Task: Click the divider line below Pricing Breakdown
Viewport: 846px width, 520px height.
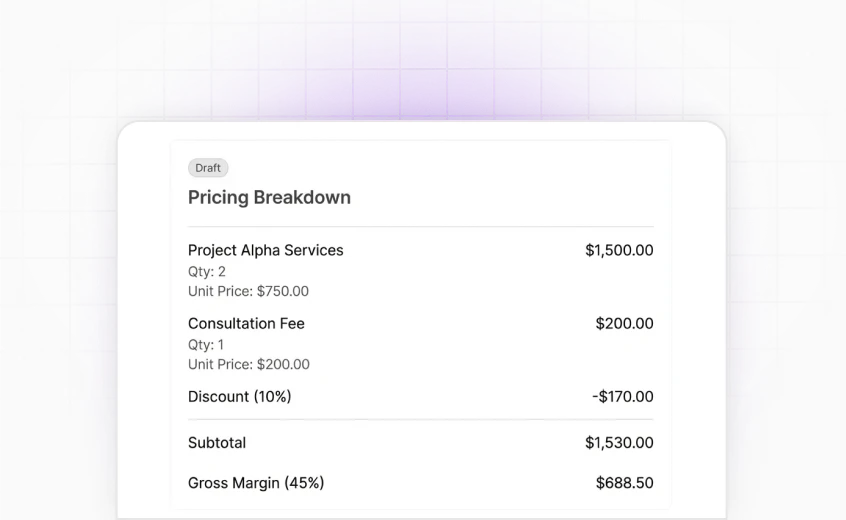Action: [420, 227]
